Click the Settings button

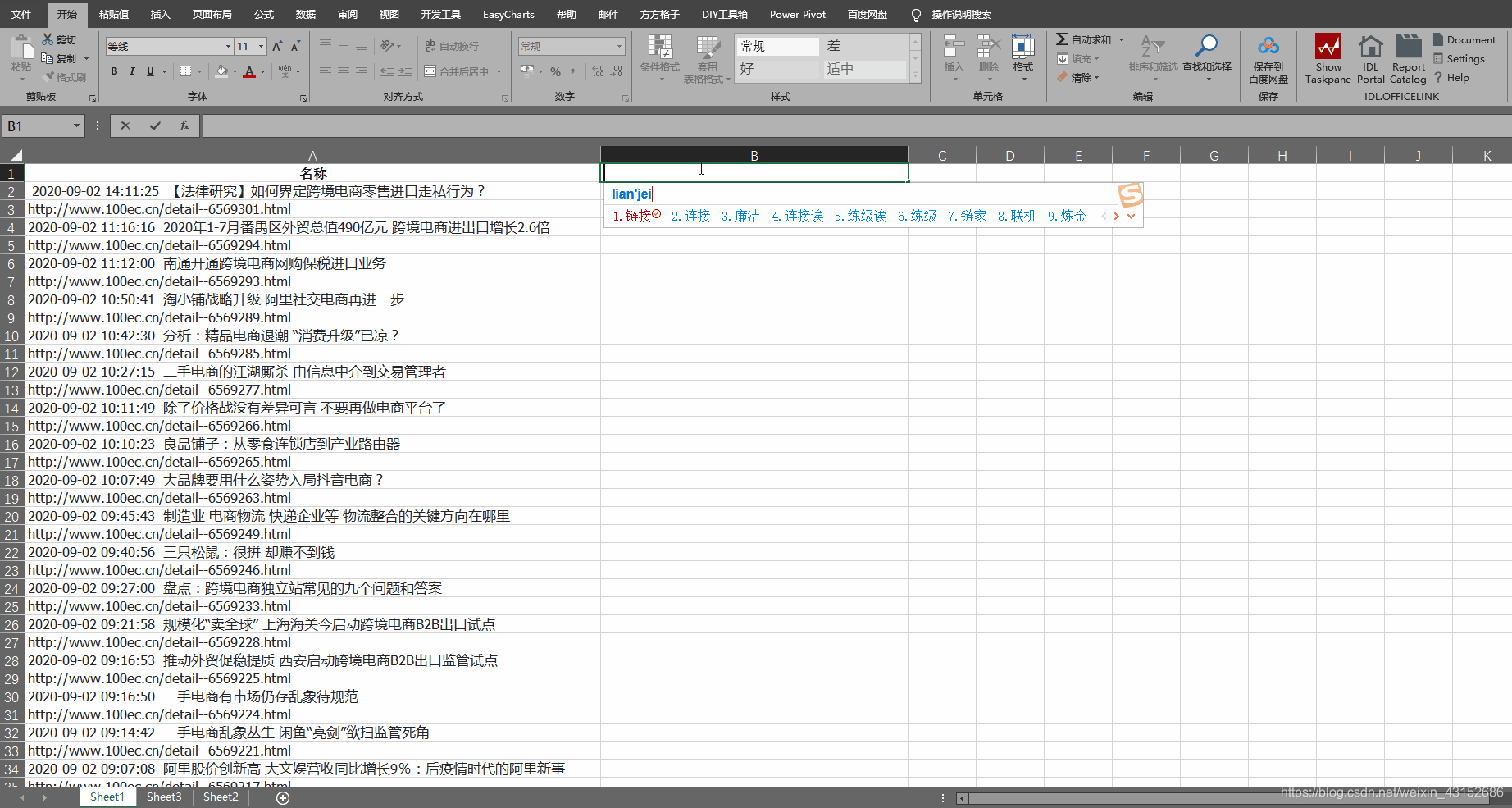(x=1459, y=58)
